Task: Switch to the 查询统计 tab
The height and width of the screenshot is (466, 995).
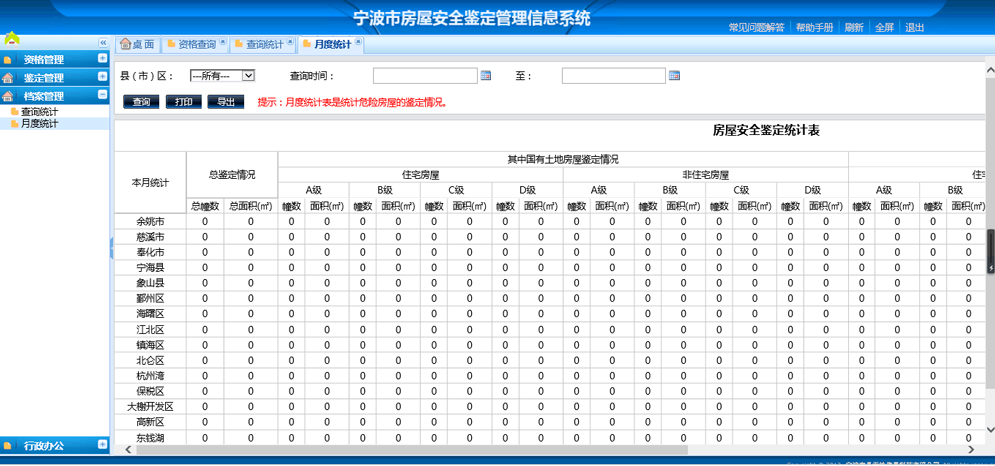Action: tap(264, 45)
